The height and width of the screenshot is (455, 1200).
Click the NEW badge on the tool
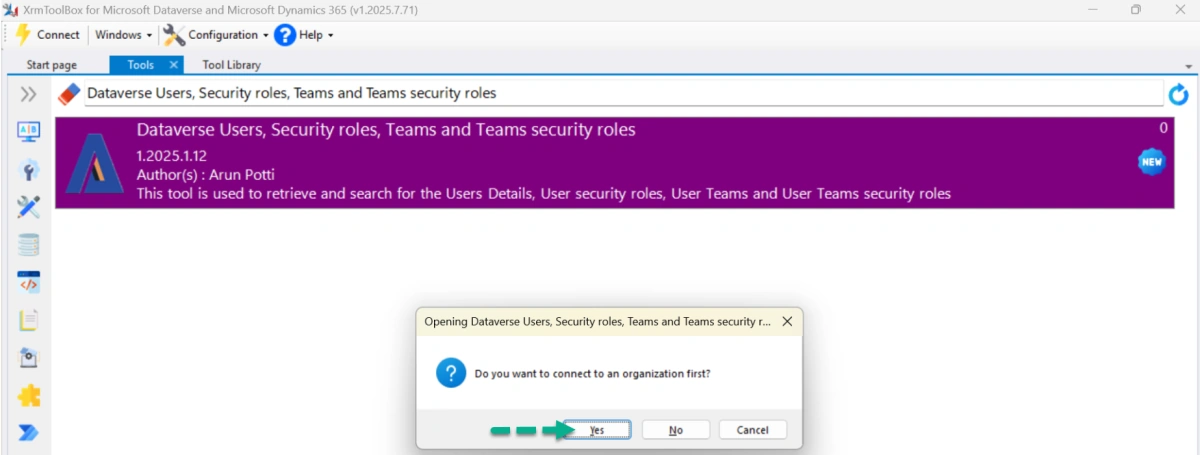click(x=1152, y=162)
